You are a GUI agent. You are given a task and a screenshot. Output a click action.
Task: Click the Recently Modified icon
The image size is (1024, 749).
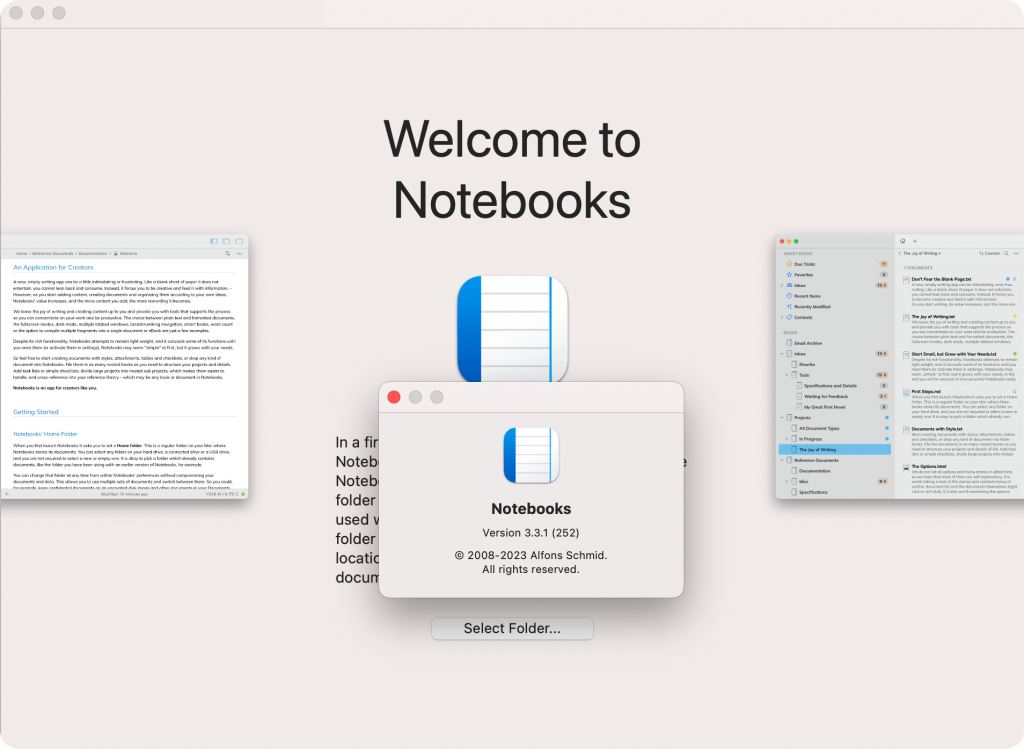pos(788,307)
